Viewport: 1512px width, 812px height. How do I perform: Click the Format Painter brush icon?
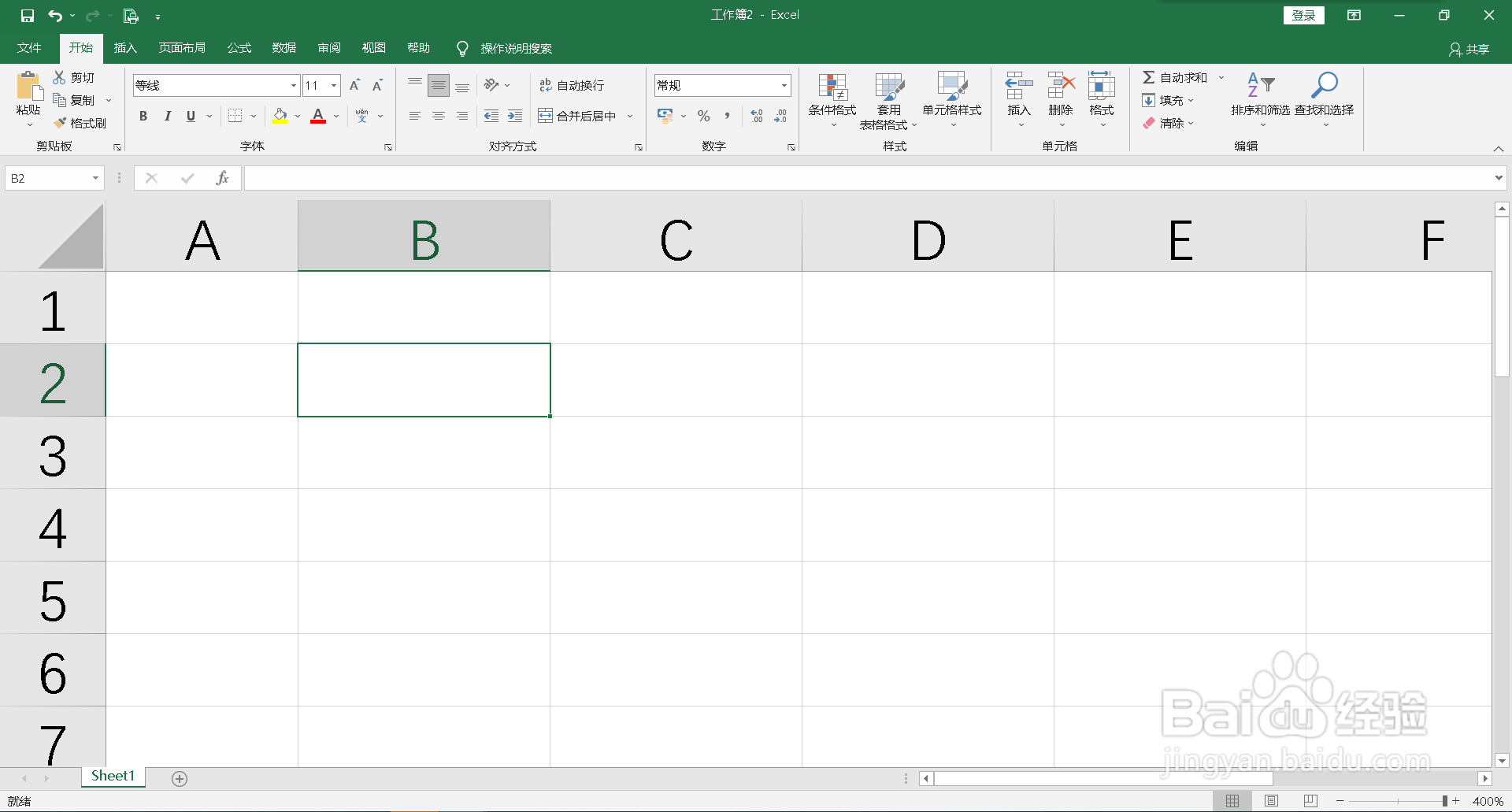(60, 123)
